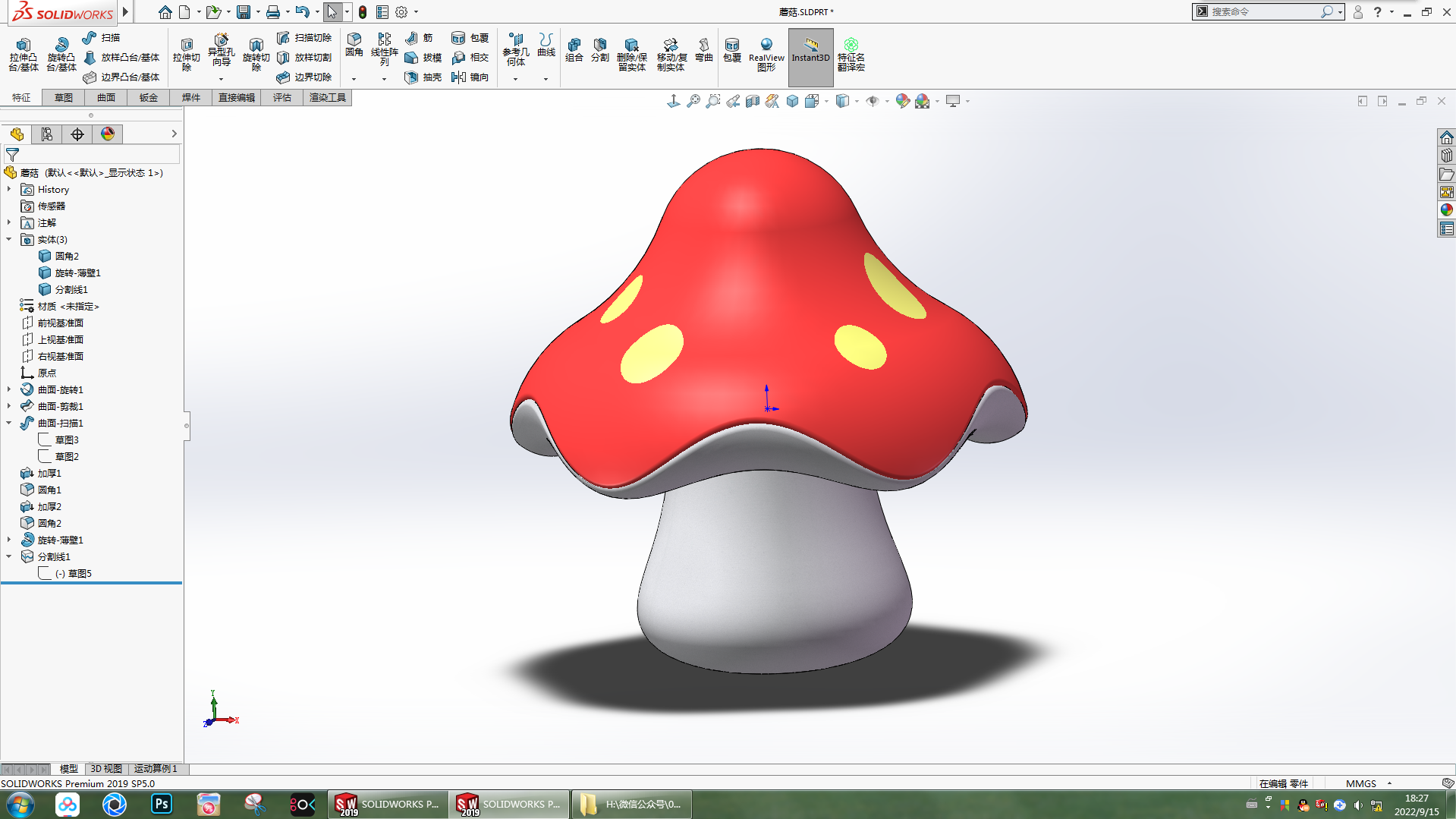Open the dropdown arrow under 曲线
Viewport: 1456px width, 819px height.
click(x=546, y=79)
